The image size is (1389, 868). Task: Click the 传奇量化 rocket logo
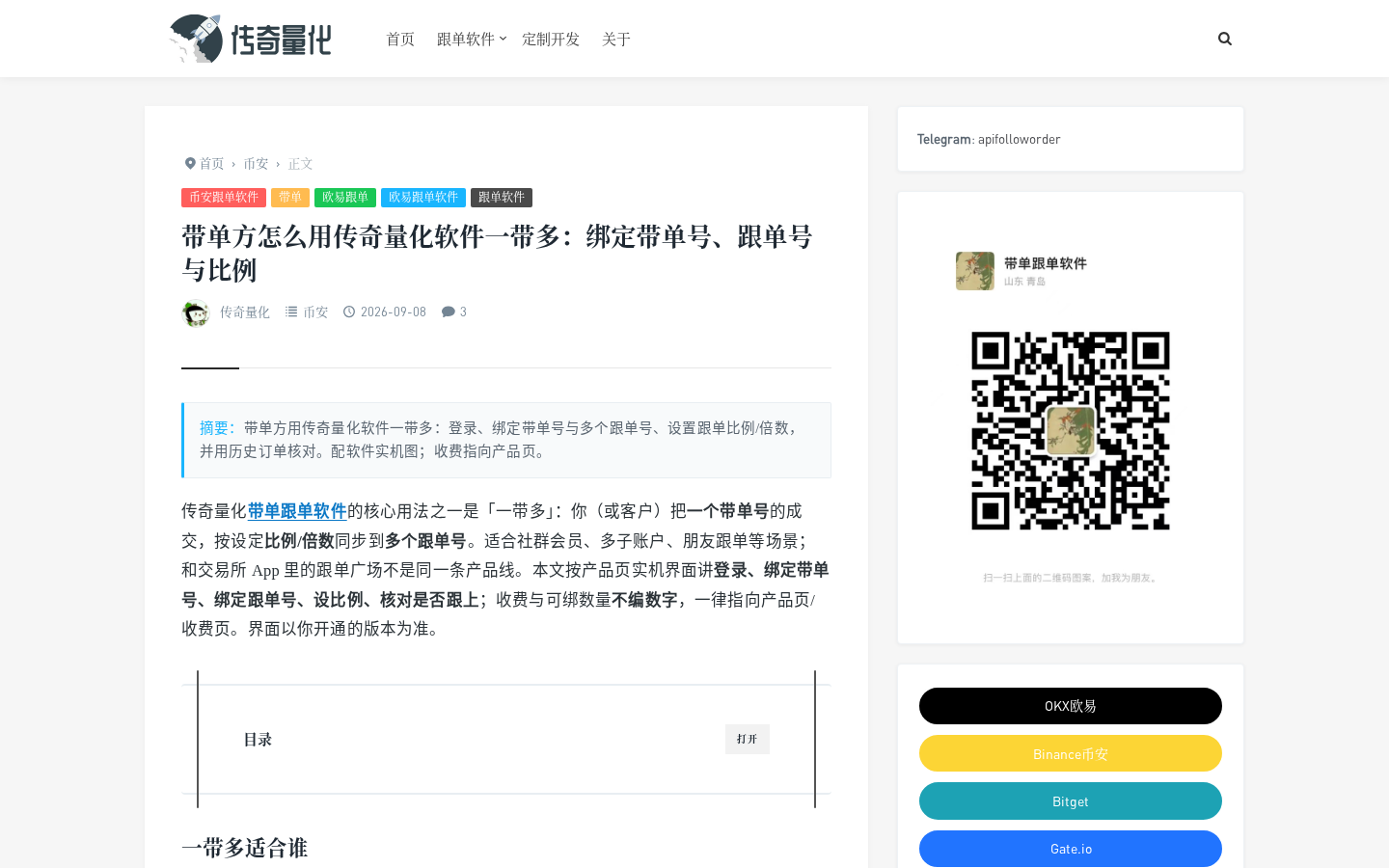(251, 39)
